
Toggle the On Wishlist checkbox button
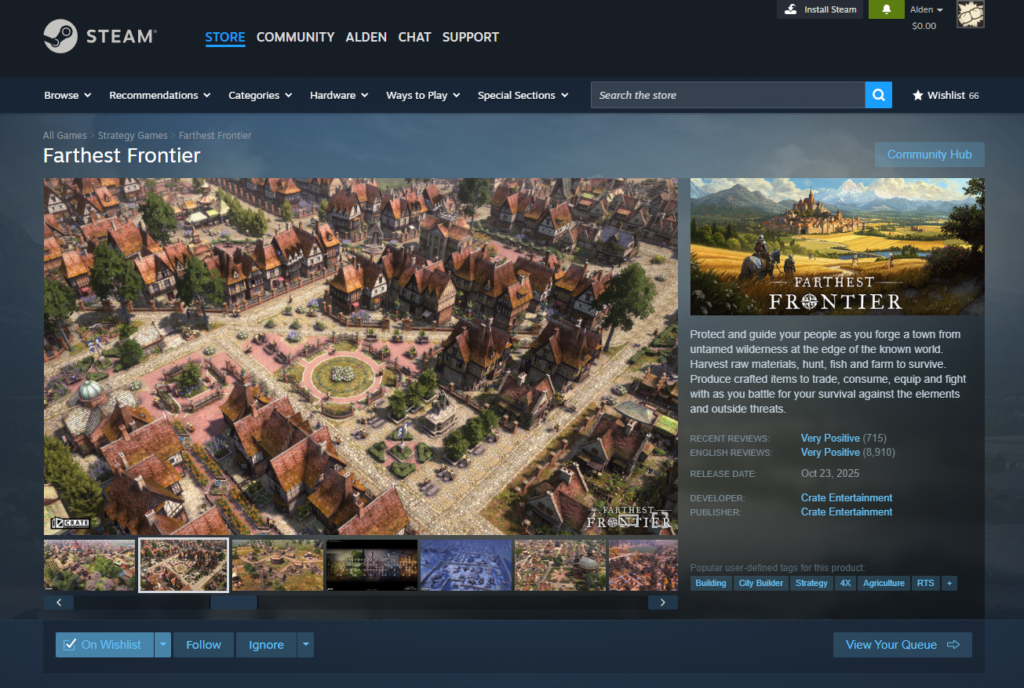coord(104,645)
